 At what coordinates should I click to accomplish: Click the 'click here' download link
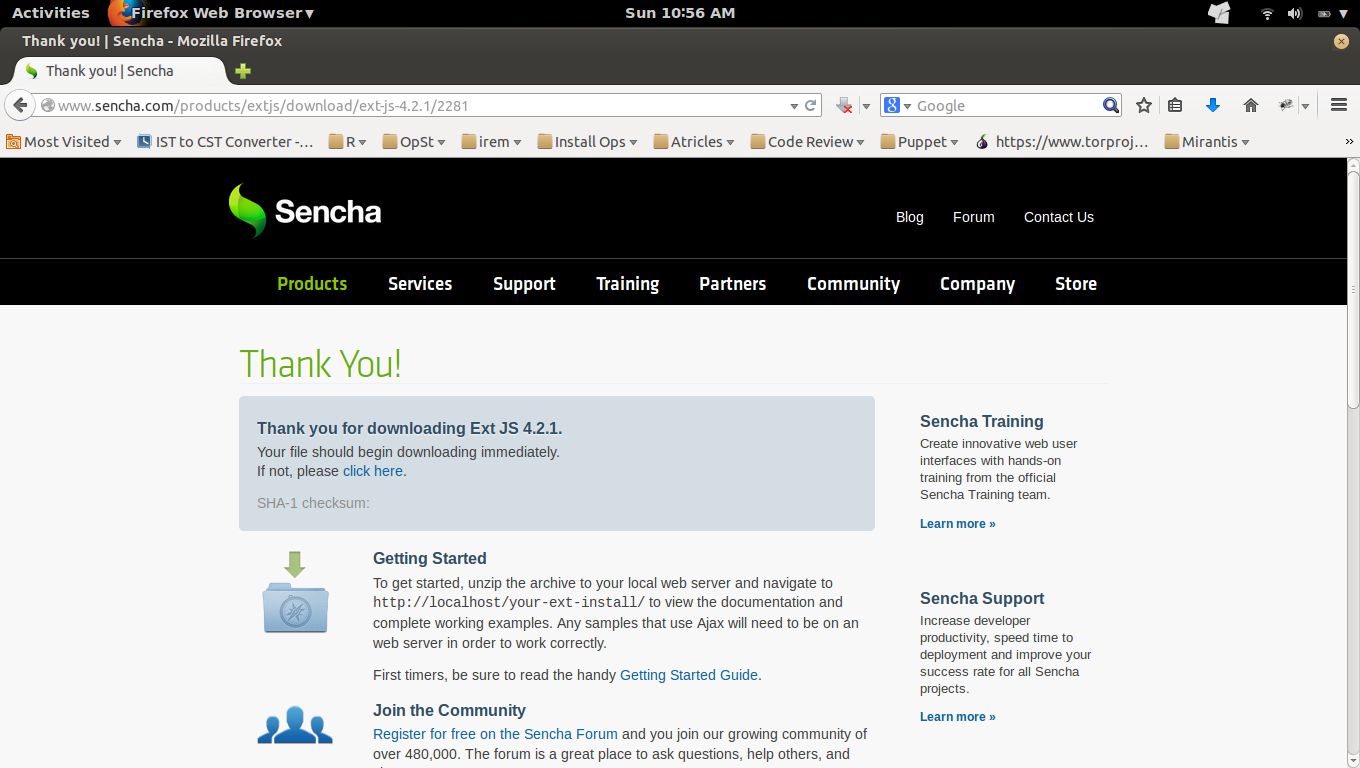coord(373,471)
